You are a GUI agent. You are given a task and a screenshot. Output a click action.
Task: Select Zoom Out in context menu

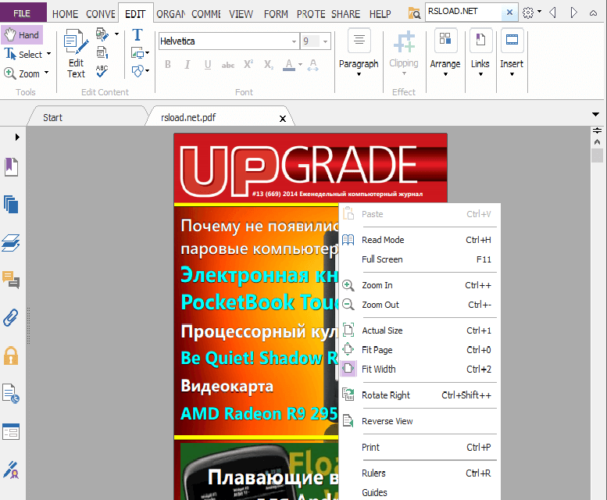(418, 305)
